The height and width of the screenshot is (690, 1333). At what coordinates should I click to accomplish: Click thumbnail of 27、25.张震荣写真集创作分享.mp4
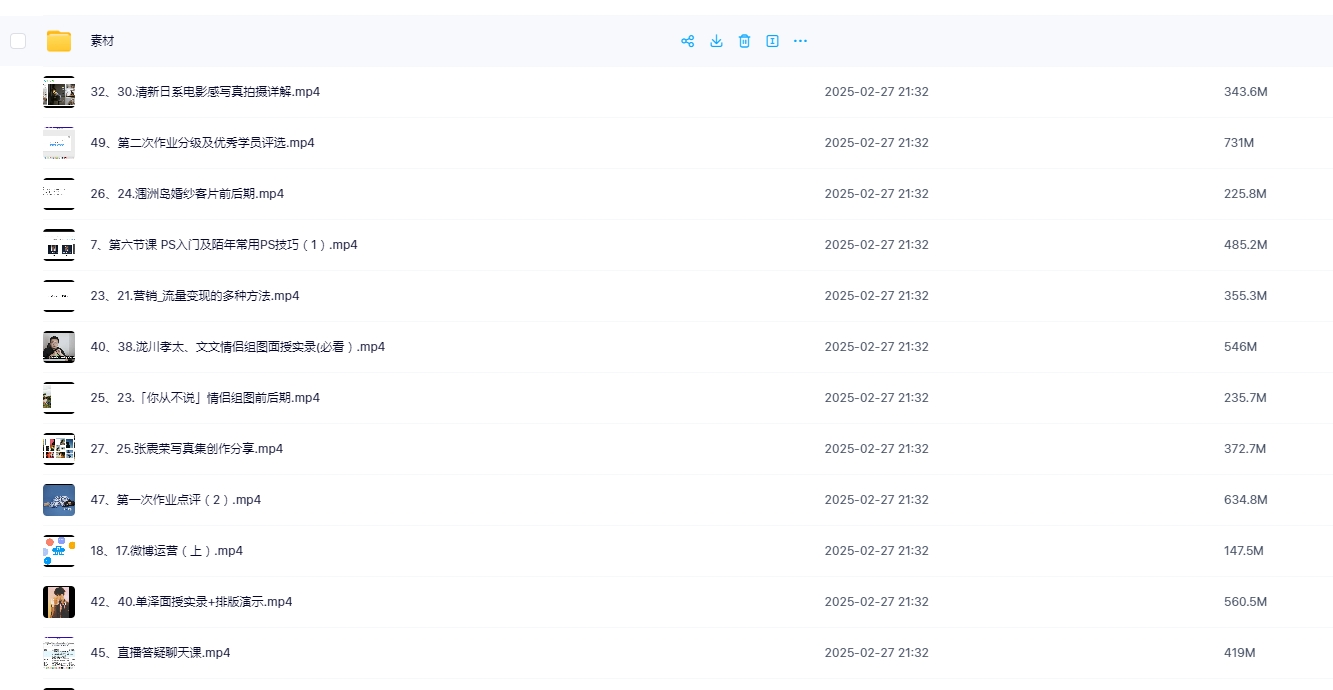(x=59, y=449)
